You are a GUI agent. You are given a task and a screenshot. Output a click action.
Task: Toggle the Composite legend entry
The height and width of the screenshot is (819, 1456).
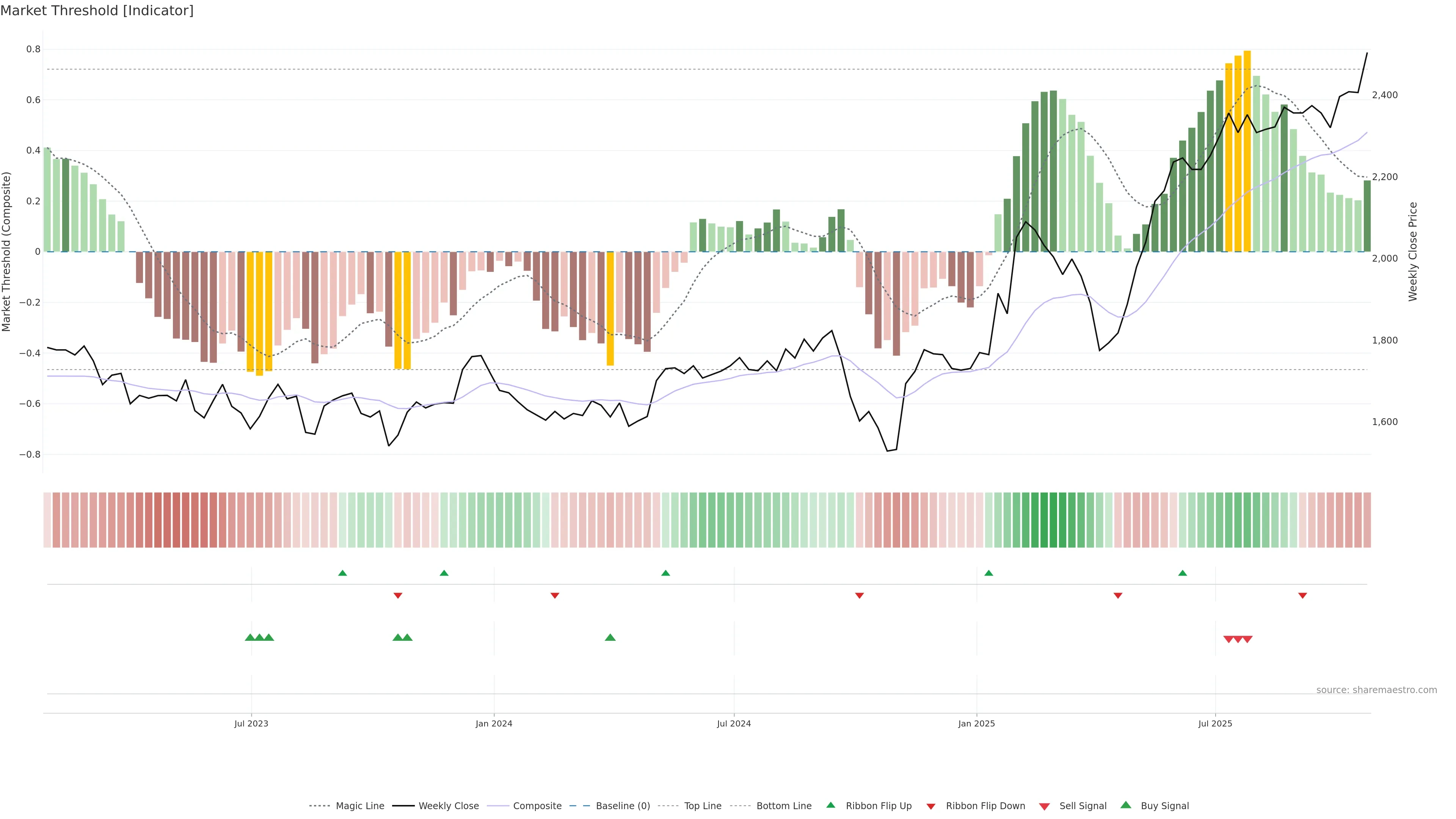537,806
